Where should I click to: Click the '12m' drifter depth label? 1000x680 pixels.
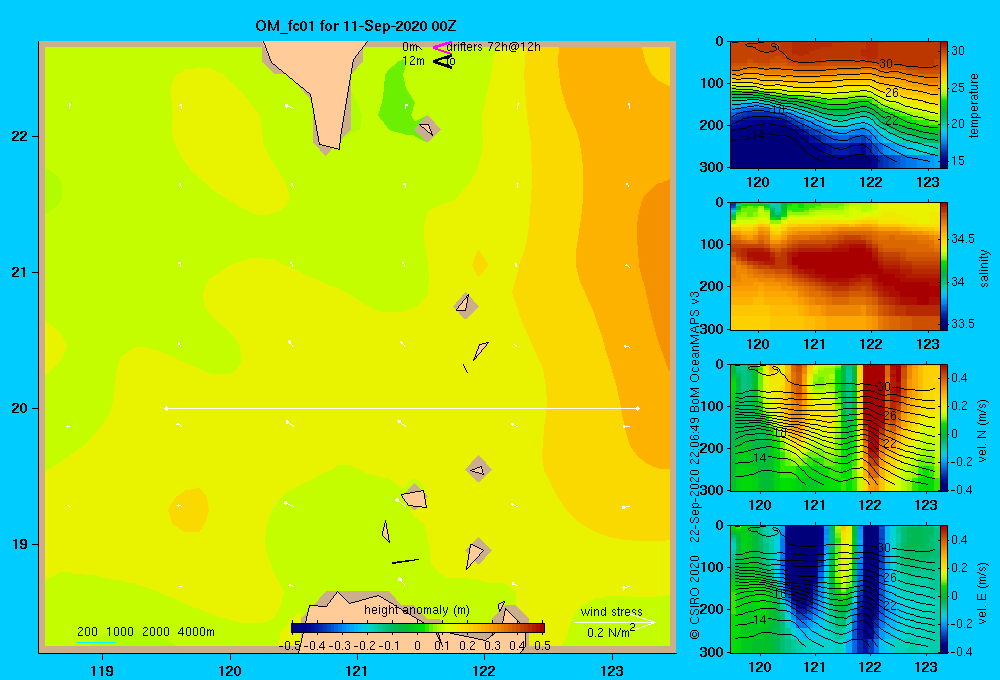pyautogui.click(x=413, y=61)
